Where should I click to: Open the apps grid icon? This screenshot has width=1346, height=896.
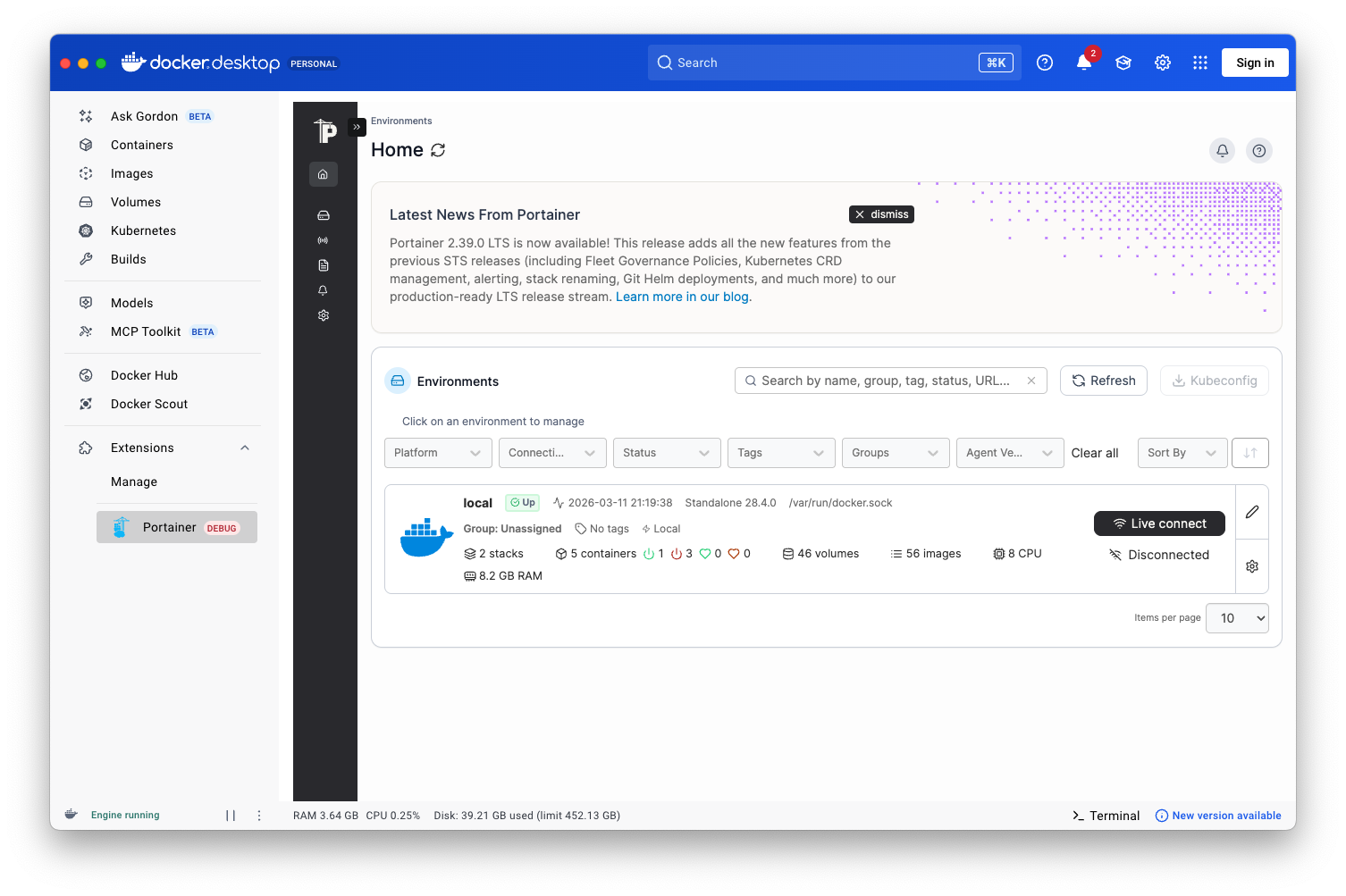(x=1200, y=63)
